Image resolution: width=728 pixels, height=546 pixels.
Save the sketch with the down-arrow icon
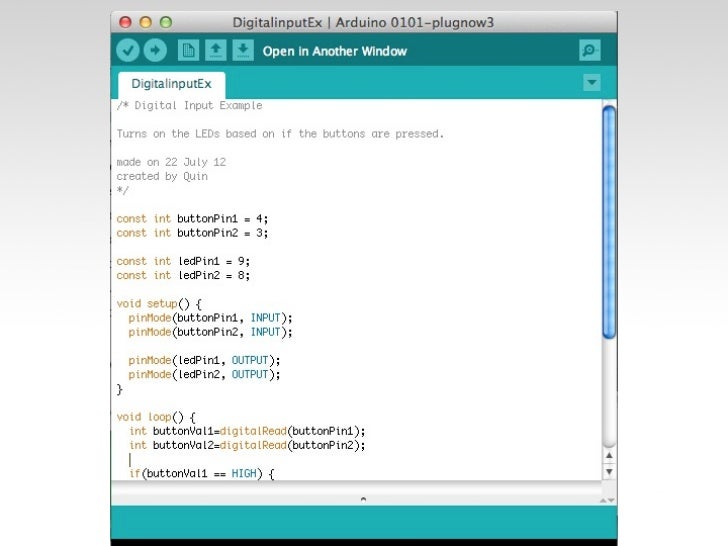(243, 50)
